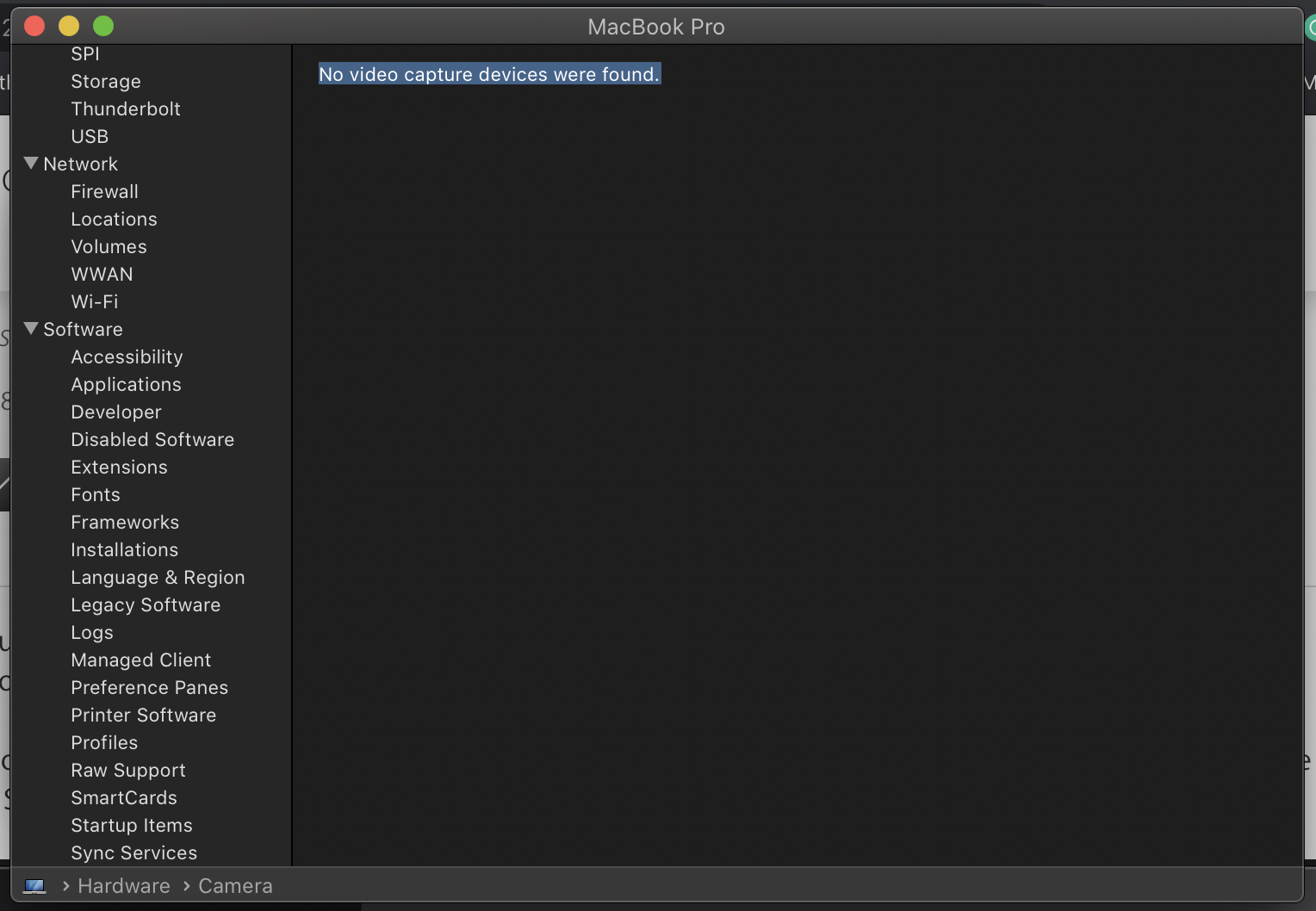1316x911 pixels.
Task: Collapse the Software section triangle
Action: [31, 328]
